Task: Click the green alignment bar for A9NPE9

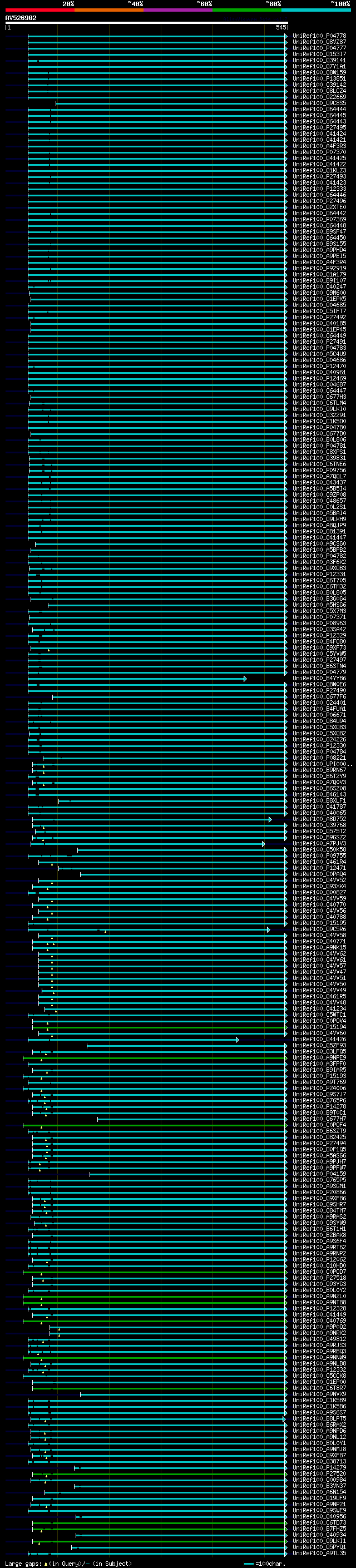Action: pyautogui.click(x=154, y=1058)
